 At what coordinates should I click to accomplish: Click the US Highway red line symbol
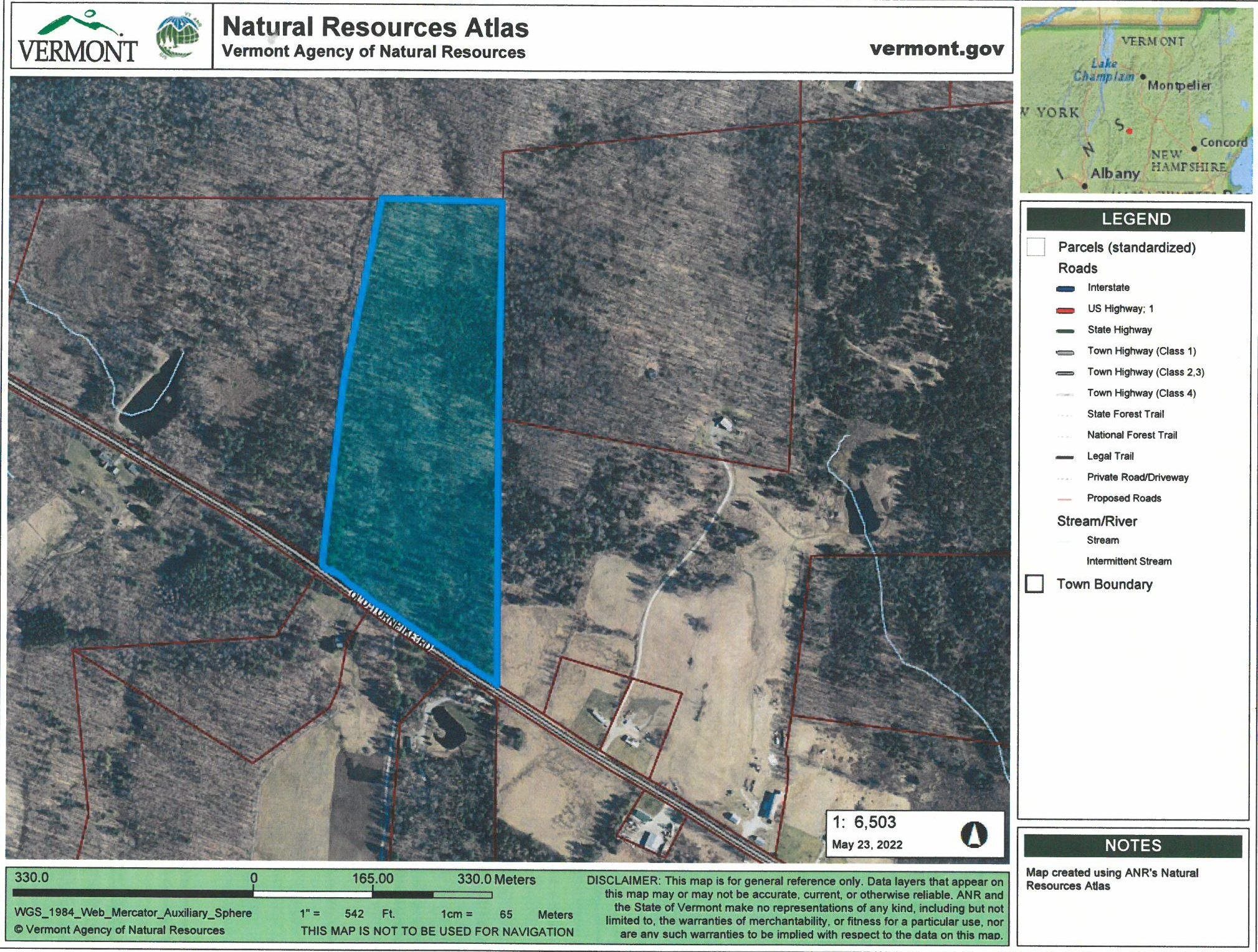1065,310
